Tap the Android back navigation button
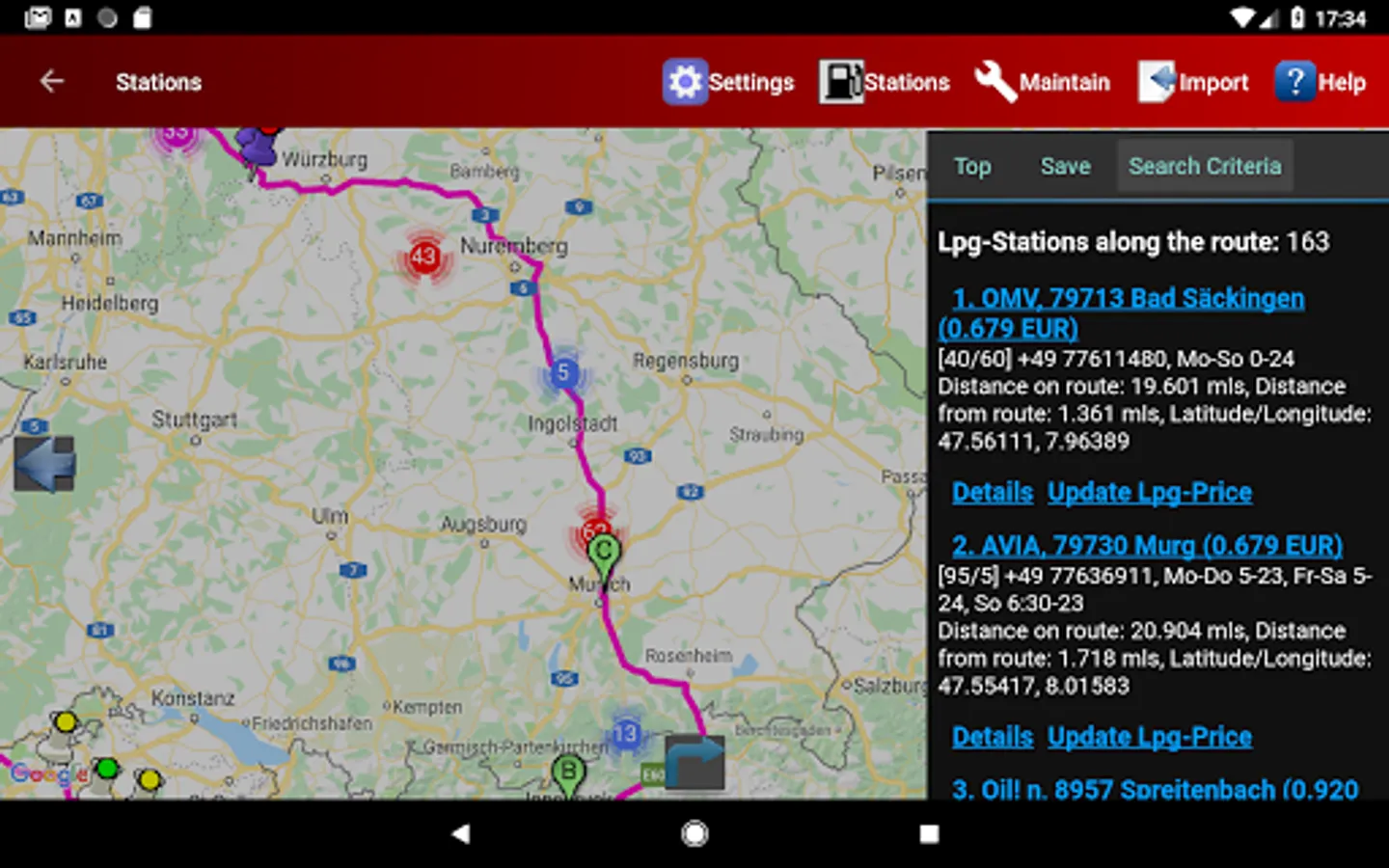1389x868 pixels. coord(461,833)
